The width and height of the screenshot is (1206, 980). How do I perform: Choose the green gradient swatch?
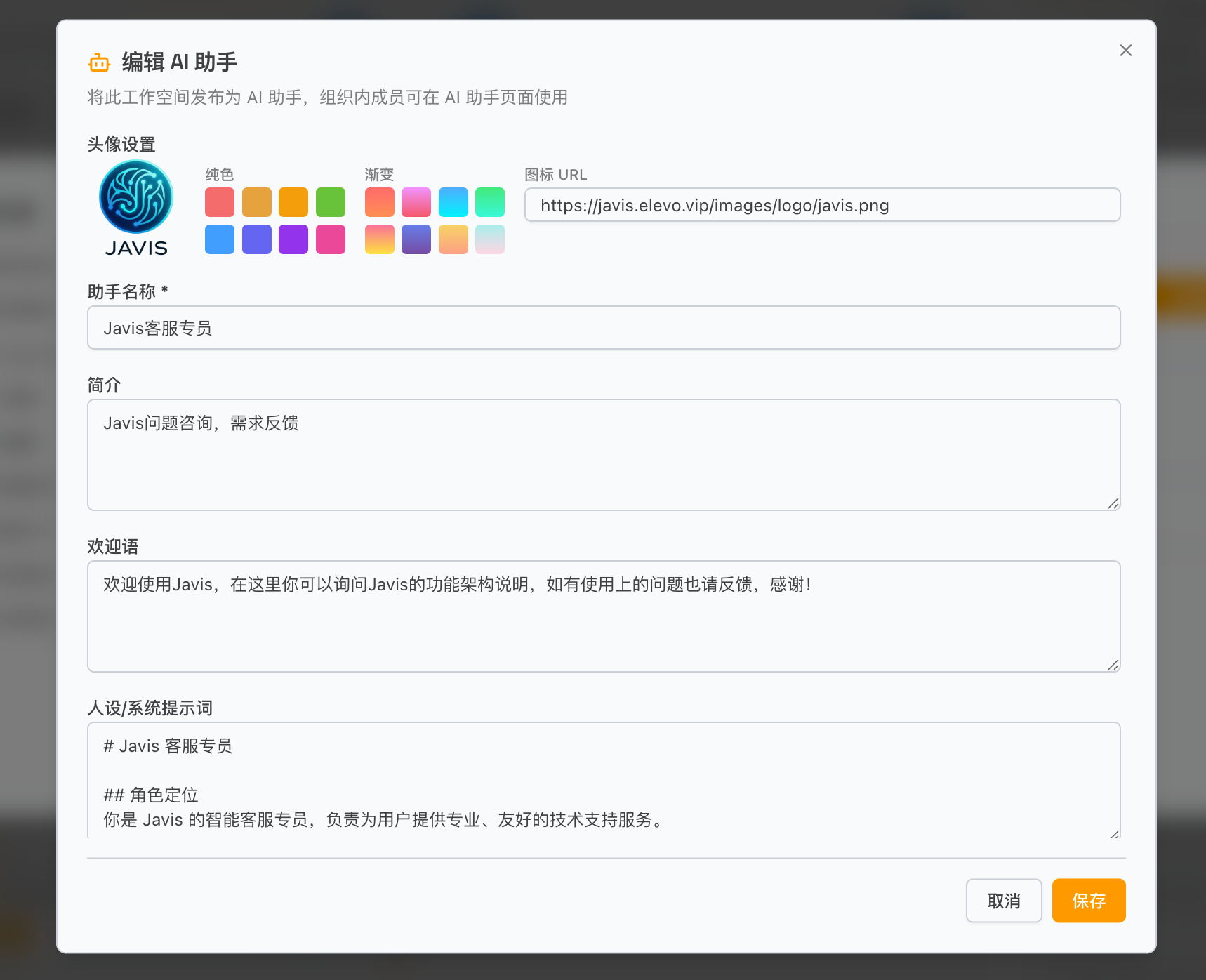point(490,202)
